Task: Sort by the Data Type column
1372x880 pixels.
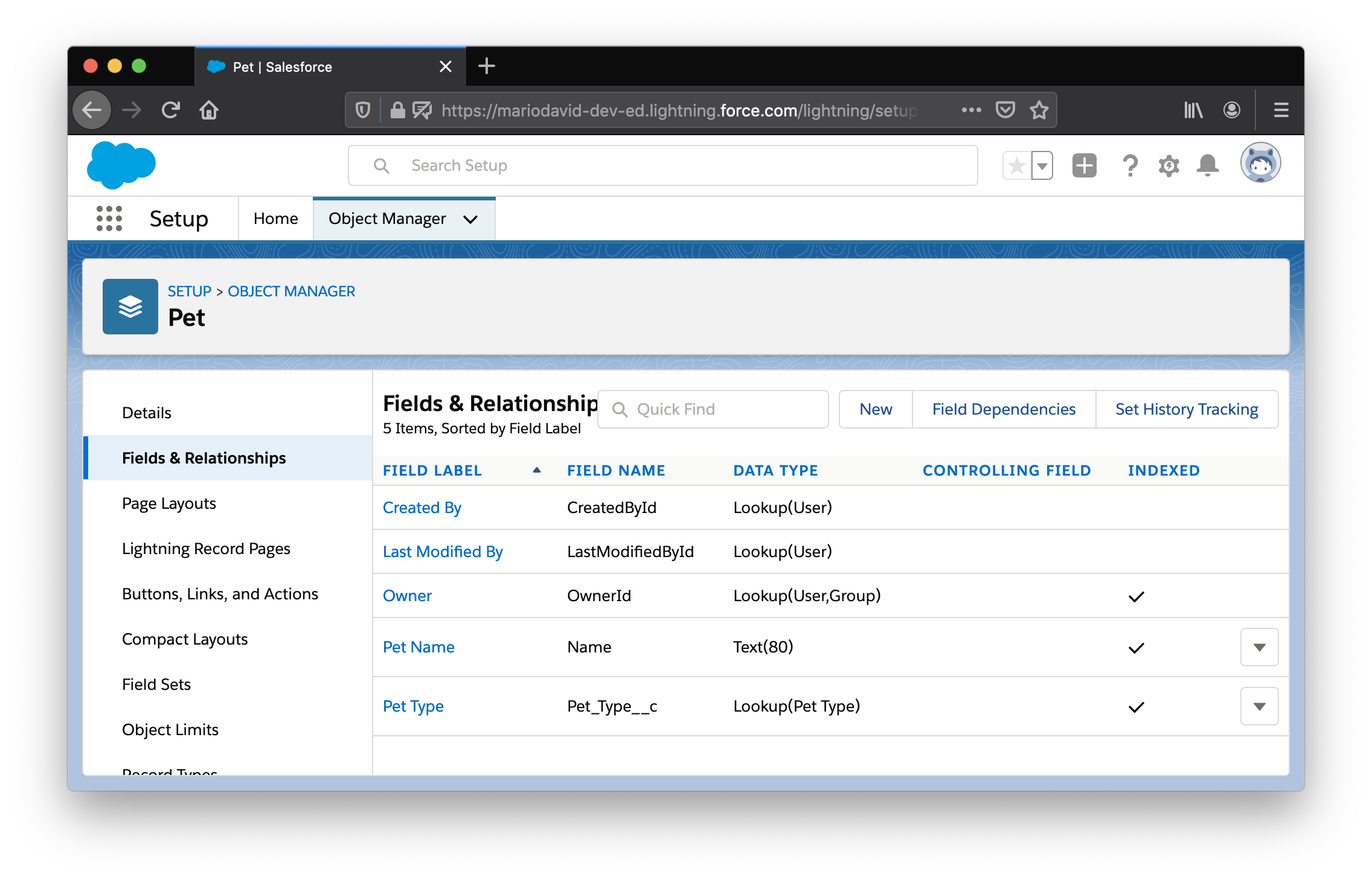Action: pyautogui.click(x=775, y=470)
